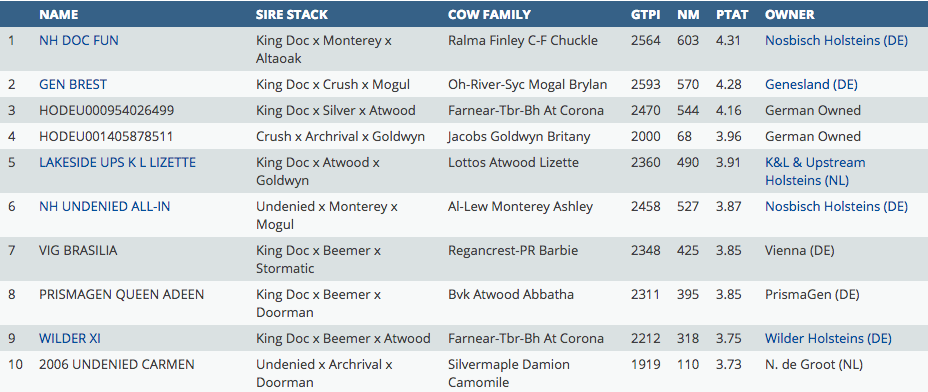Select the PRISMAGEN QUEEN ADEEN name cell
This screenshot has width=928, height=392.
point(121,294)
